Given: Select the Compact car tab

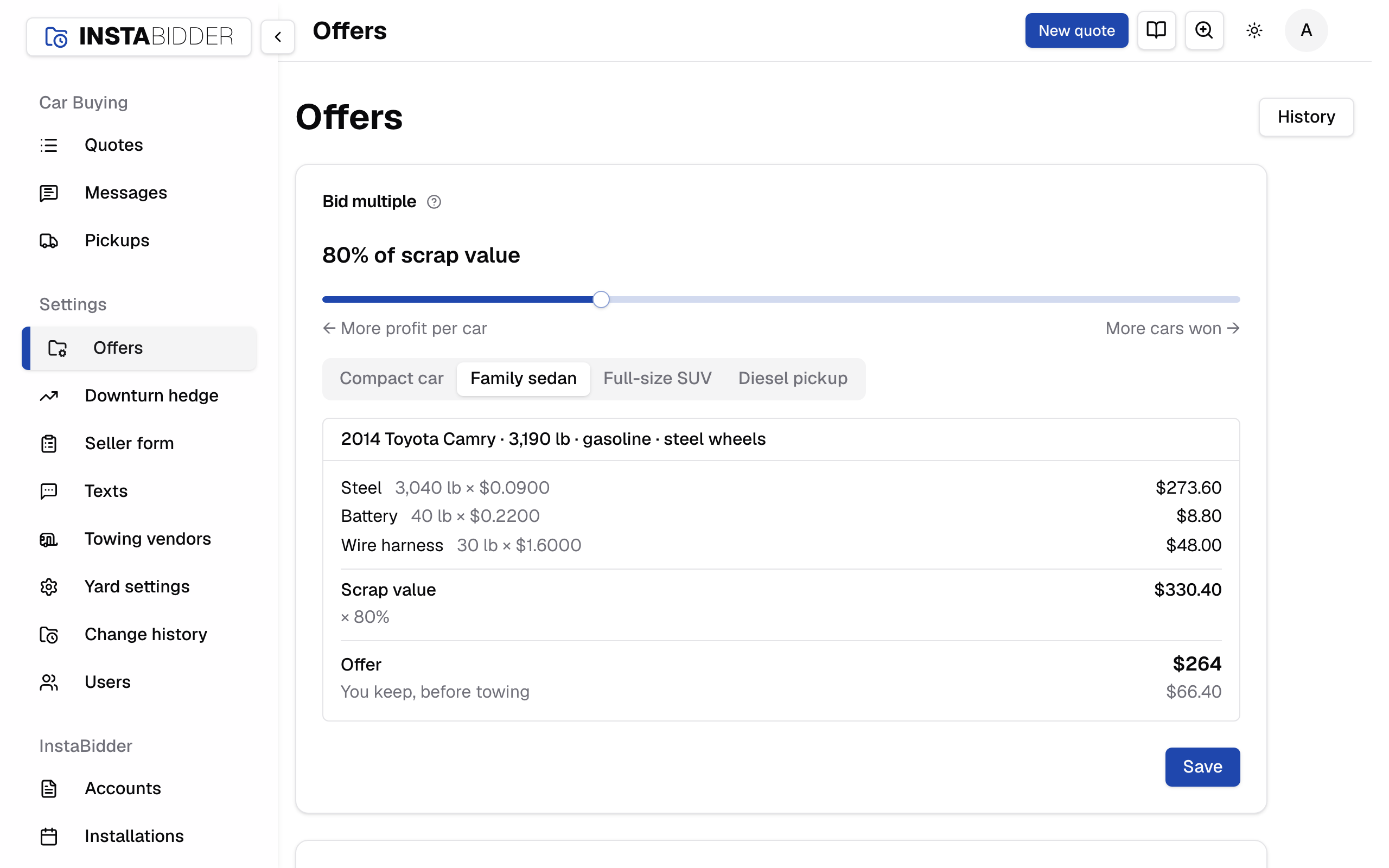Looking at the screenshot, I should (391, 378).
